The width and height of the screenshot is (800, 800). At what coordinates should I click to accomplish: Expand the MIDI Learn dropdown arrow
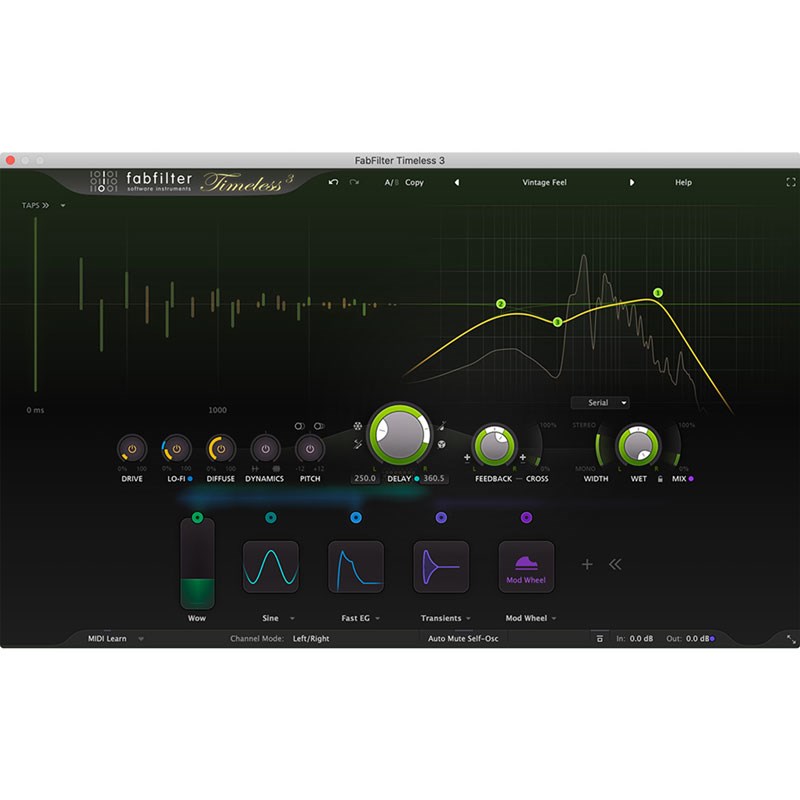click(x=141, y=639)
